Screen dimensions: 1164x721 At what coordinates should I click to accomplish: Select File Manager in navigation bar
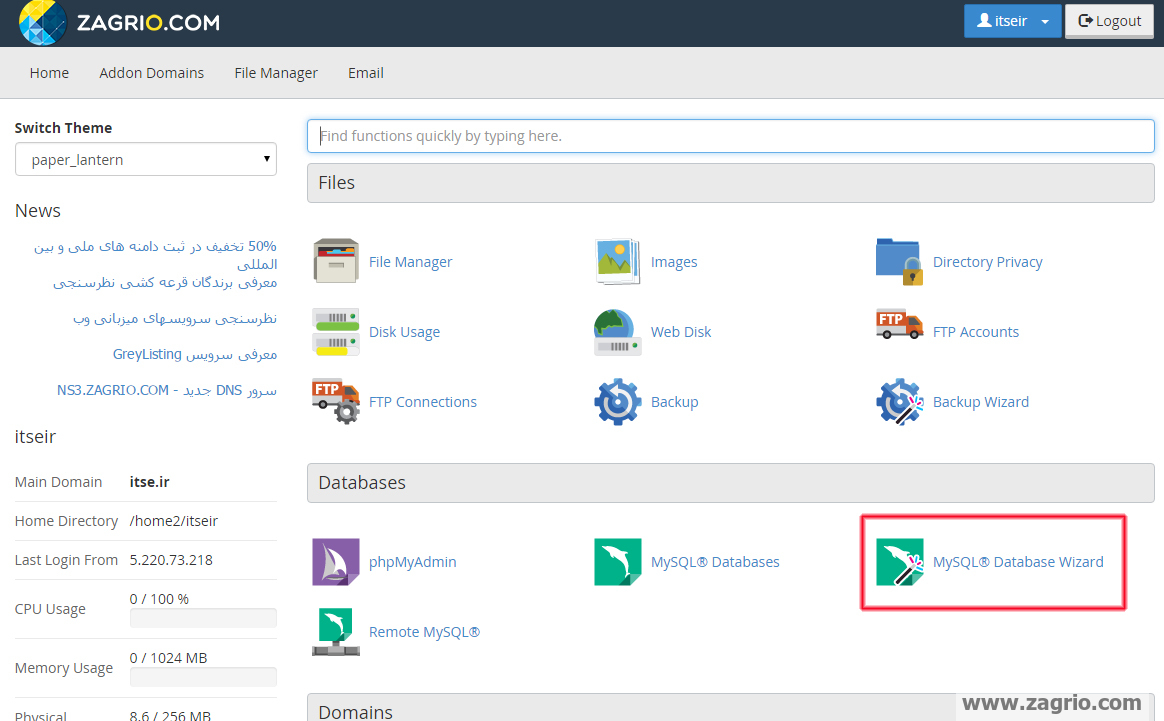click(x=276, y=73)
